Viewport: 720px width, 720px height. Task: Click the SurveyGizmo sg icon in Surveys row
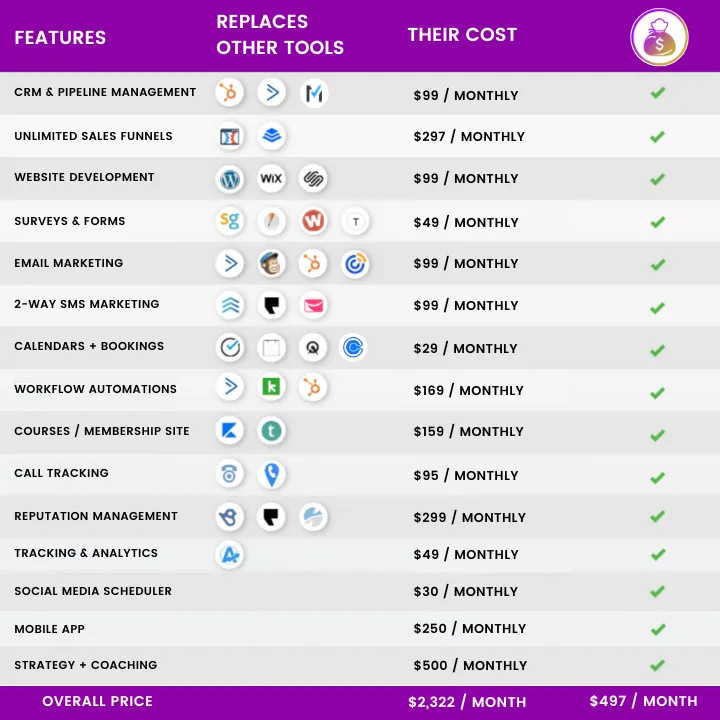230,221
